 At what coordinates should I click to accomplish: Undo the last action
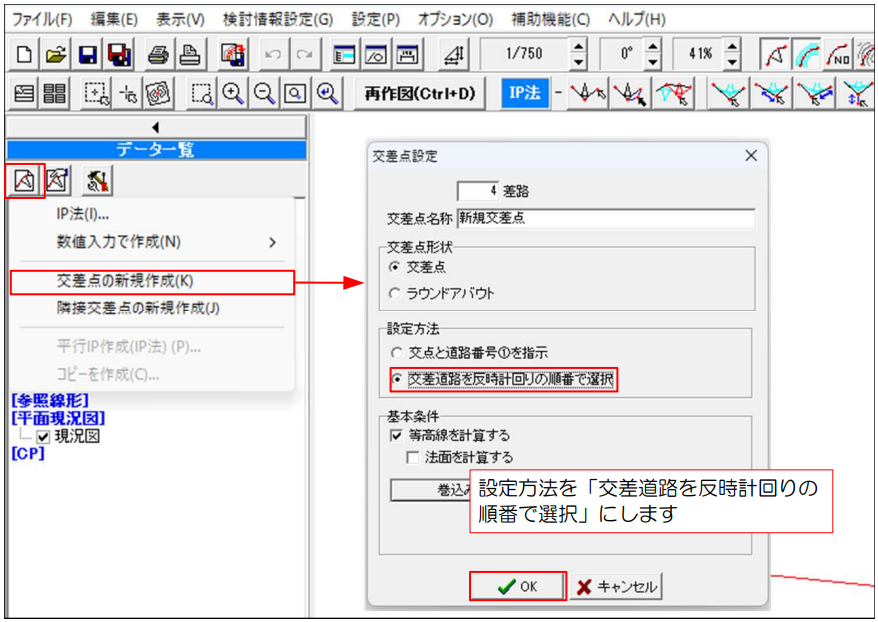[x=273, y=54]
